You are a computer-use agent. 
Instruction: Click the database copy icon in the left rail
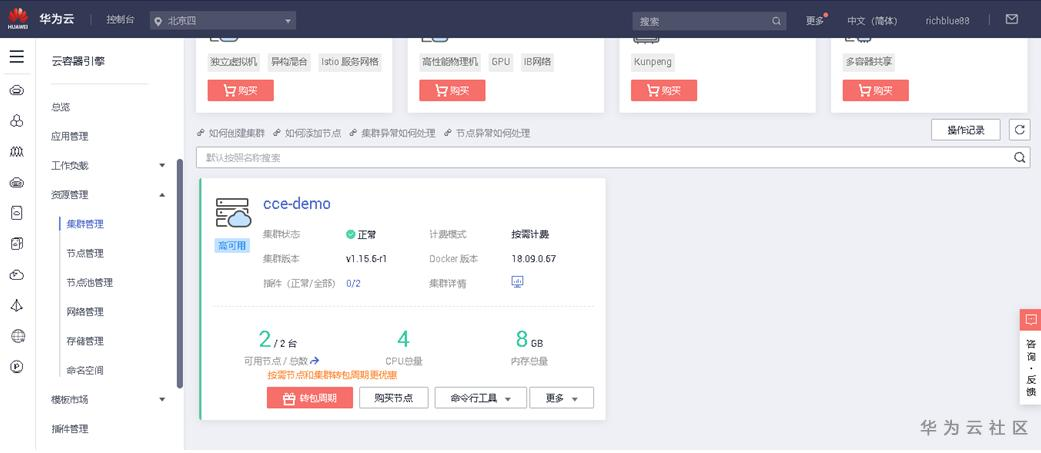(17, 244)
